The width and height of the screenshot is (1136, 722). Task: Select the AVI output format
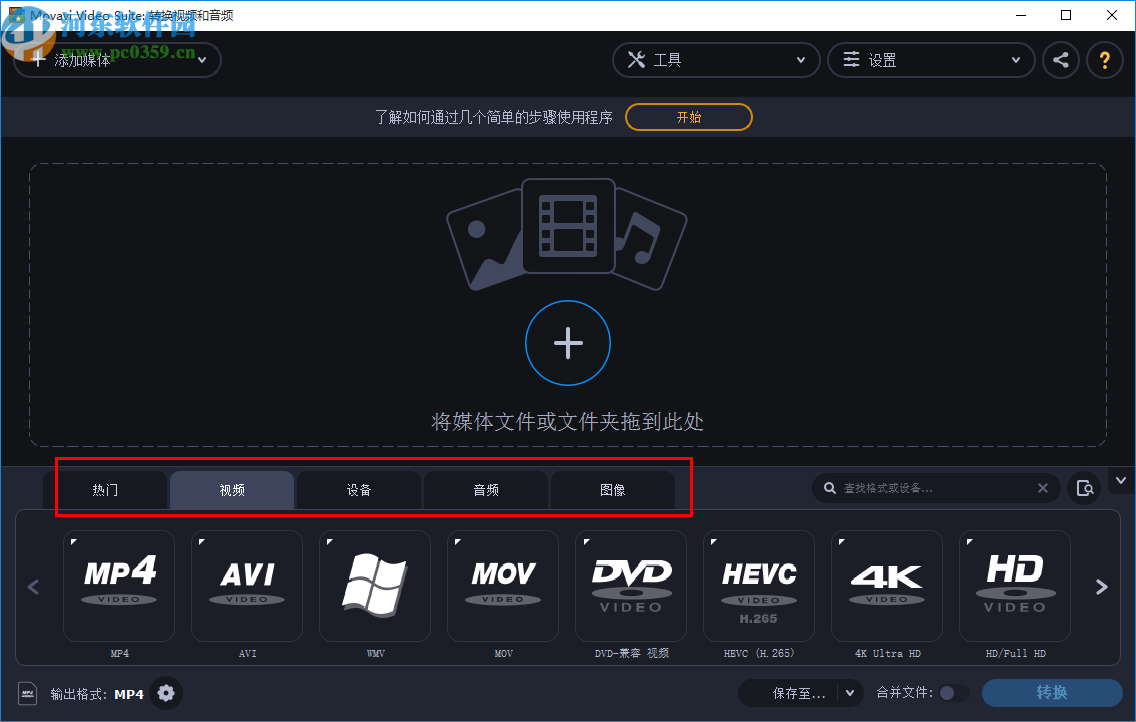click(247, 587)
